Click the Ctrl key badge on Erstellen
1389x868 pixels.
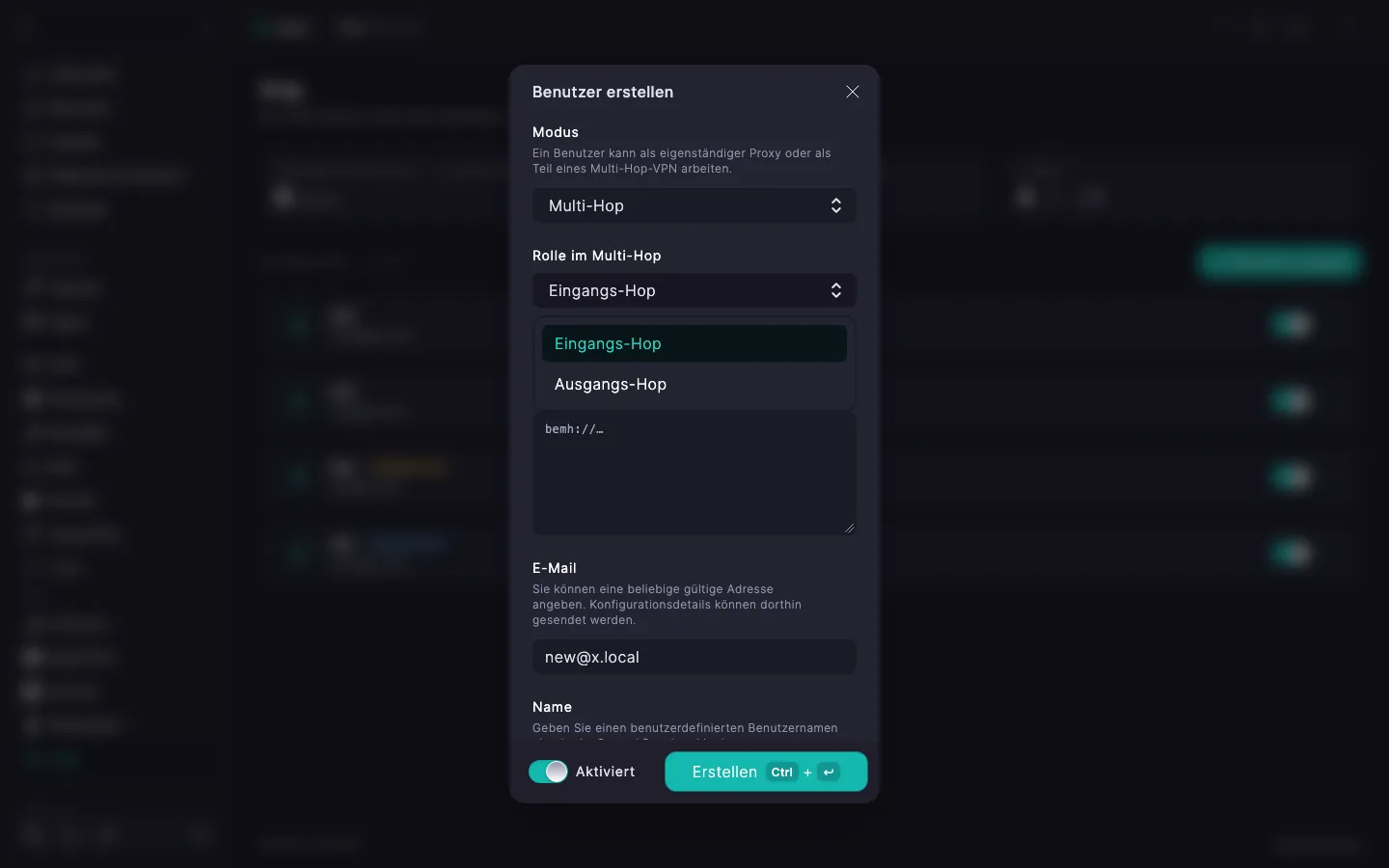tap(782, 772)
